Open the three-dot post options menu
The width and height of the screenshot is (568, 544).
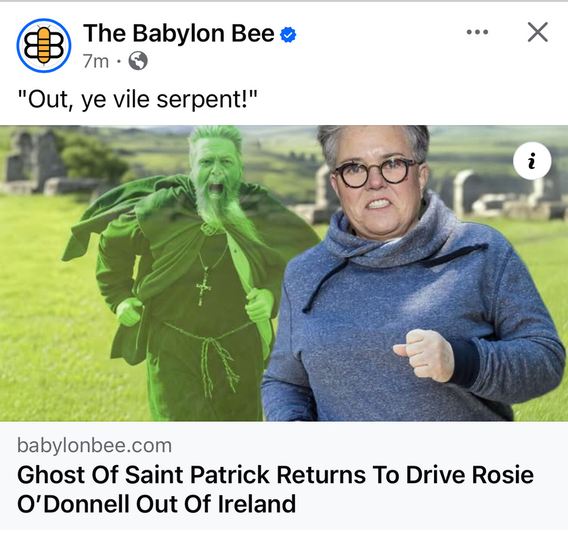tap(477, 32)
